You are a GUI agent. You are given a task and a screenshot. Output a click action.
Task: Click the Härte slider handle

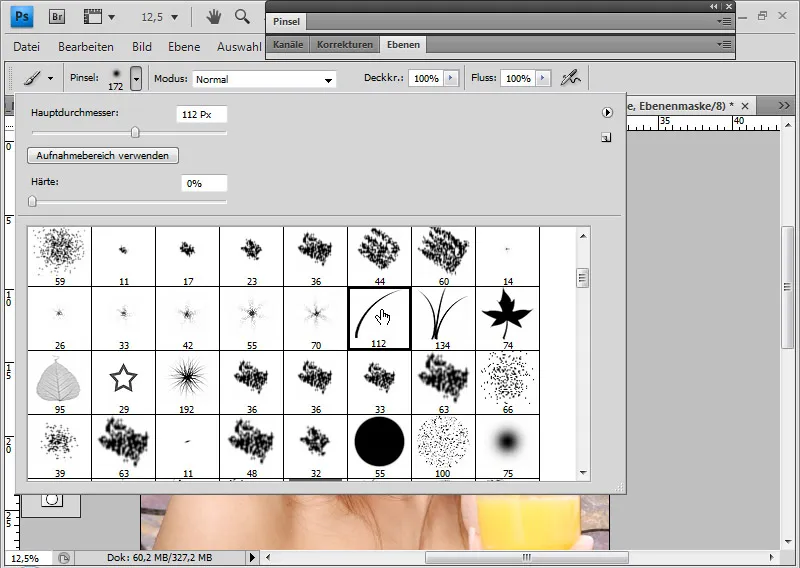tap(33, 202)
